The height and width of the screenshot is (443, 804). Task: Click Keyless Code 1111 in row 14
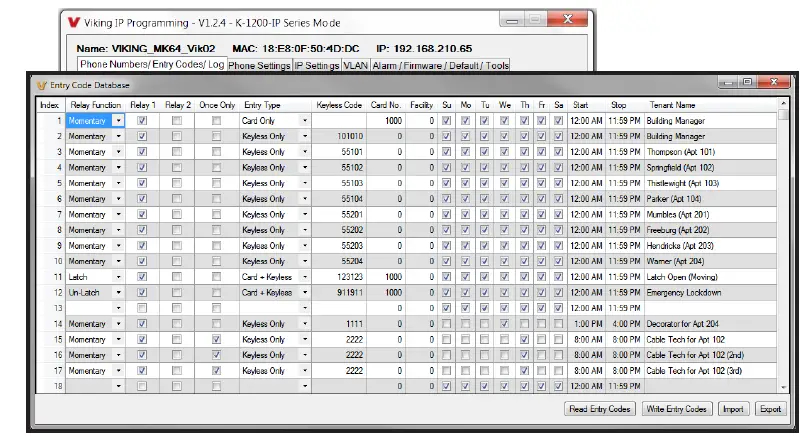[339, 324]
